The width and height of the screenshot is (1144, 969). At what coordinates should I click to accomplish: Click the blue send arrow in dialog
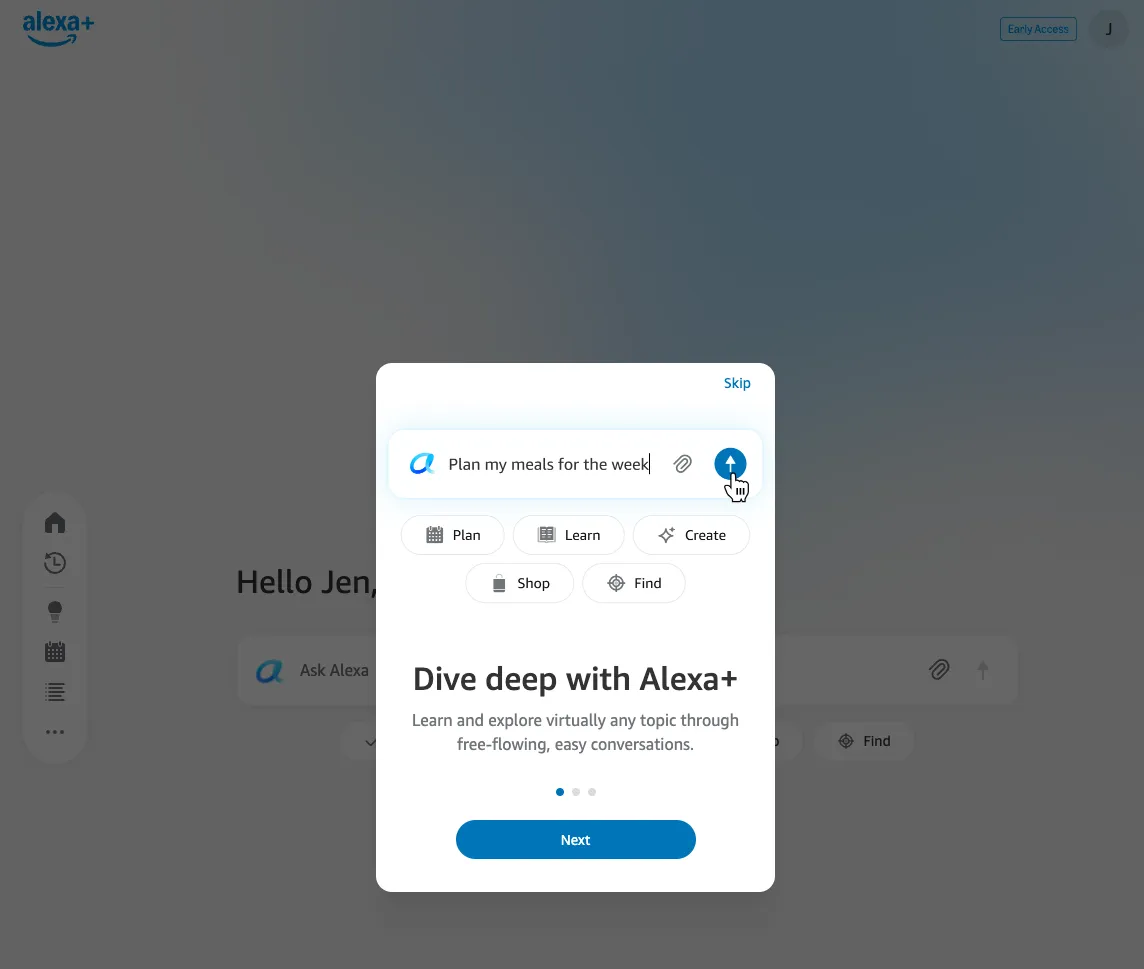point(730,464)
